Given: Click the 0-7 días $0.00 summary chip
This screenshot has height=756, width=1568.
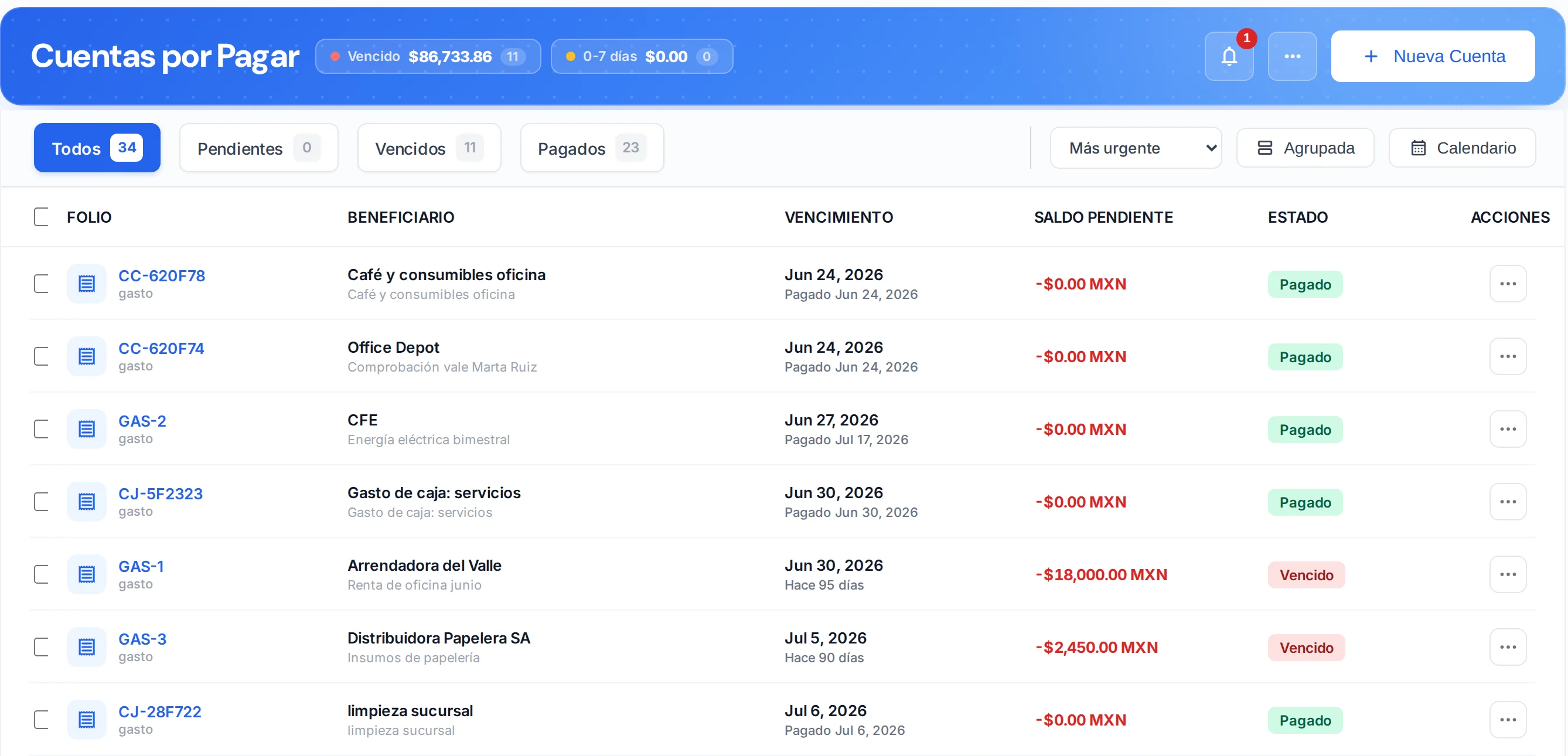Looking at the screenshot, I should coord(642,57).
